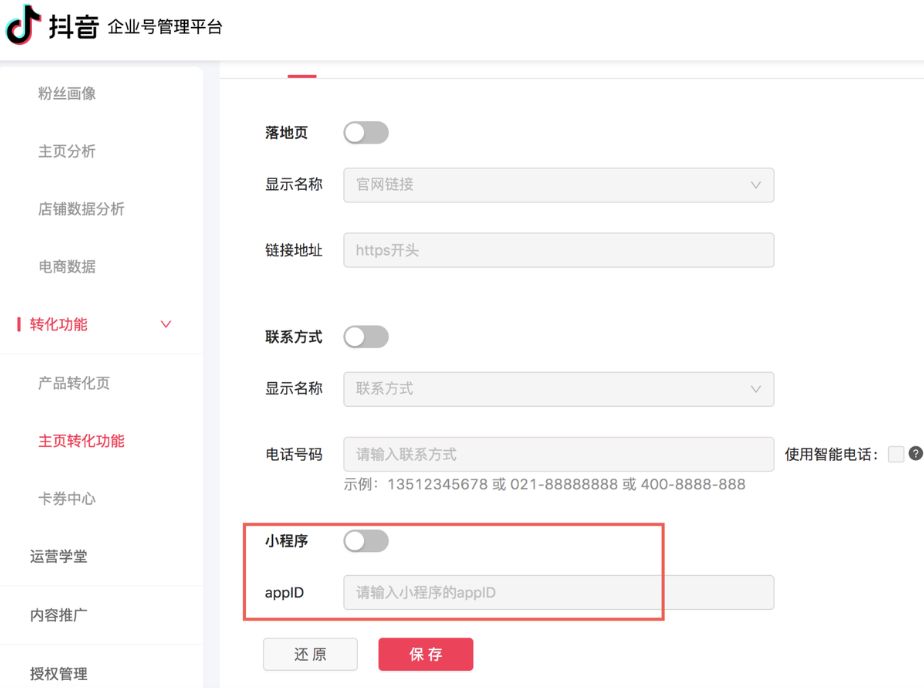Viewport: 924px width, 688px height.
Task: Open 卡券中心 from the sidebar
Action: 67,499
